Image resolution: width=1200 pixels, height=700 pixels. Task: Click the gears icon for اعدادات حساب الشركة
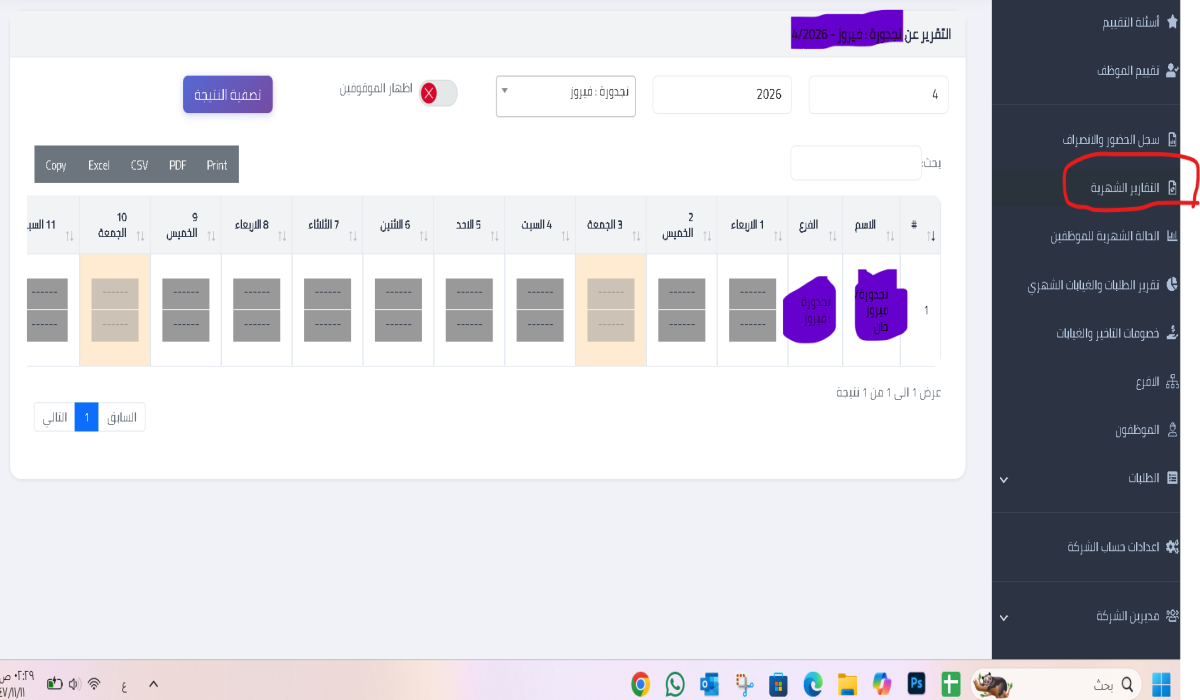(x=1173, y=547)
